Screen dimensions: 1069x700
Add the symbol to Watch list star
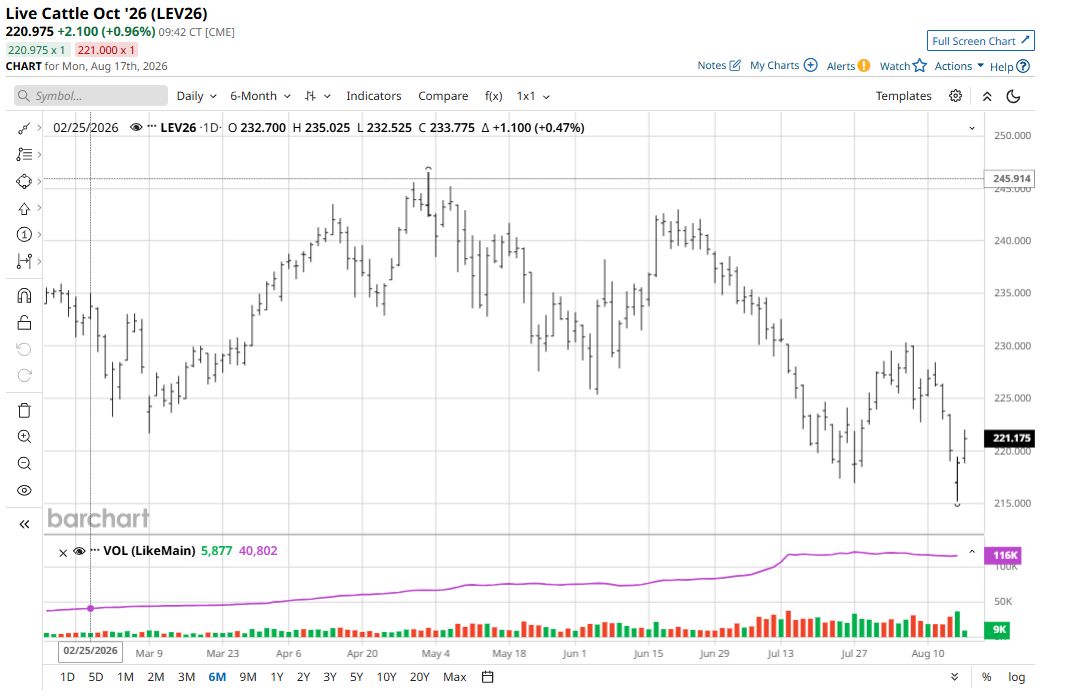pos(903,65)
